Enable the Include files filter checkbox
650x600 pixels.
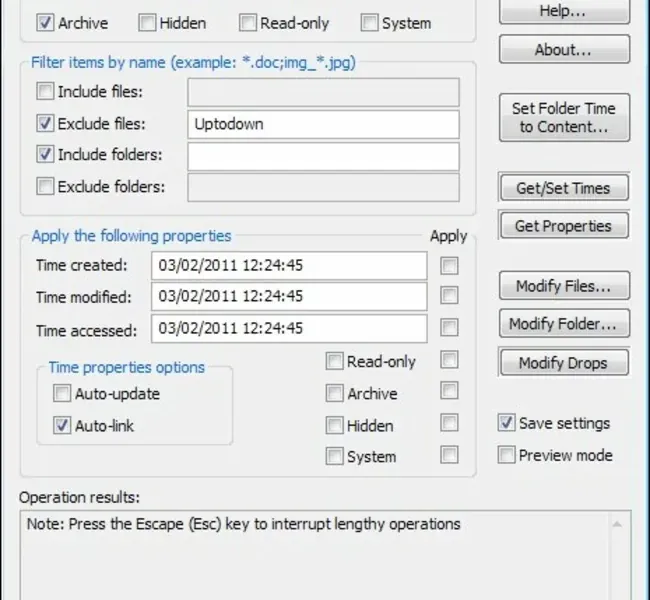[x=46, y=93]
